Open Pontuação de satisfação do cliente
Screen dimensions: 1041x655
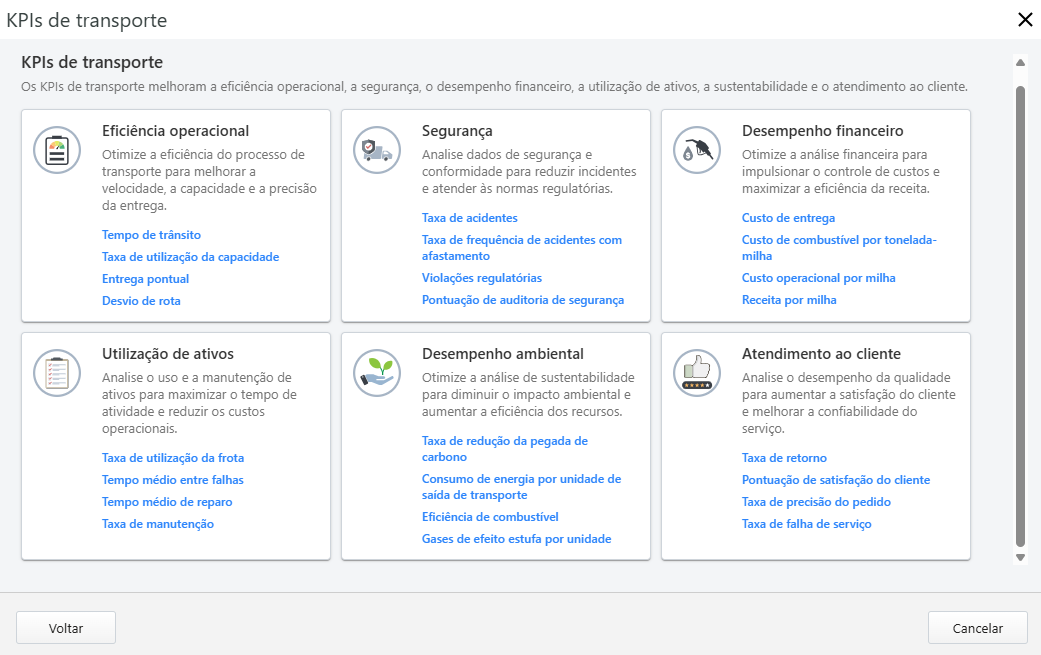coord(835,480)
